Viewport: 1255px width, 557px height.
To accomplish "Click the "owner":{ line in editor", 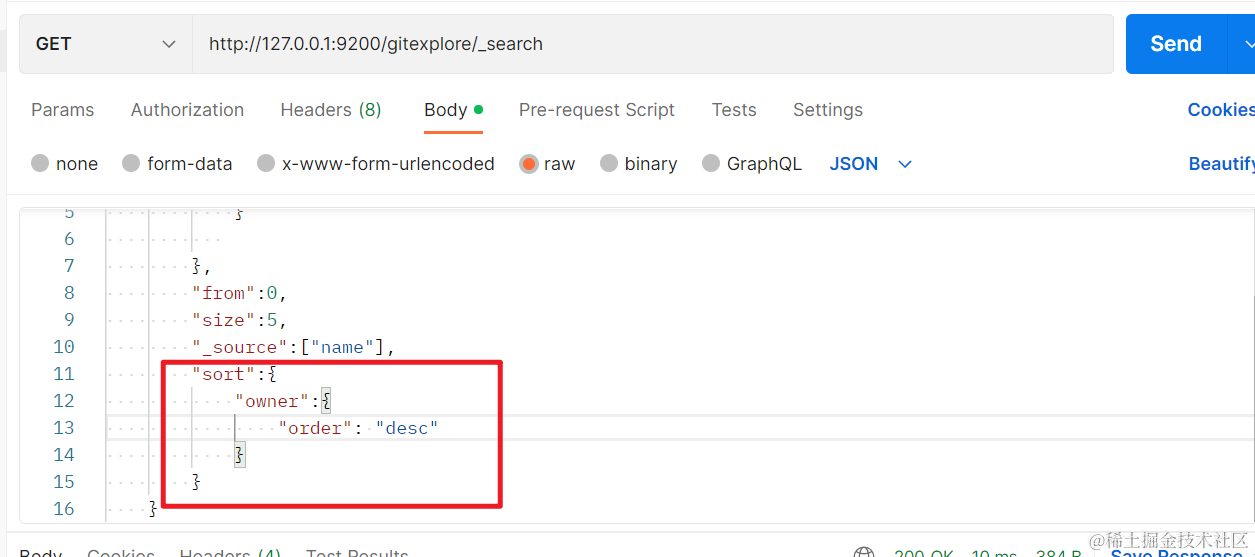I will [283, 401].
